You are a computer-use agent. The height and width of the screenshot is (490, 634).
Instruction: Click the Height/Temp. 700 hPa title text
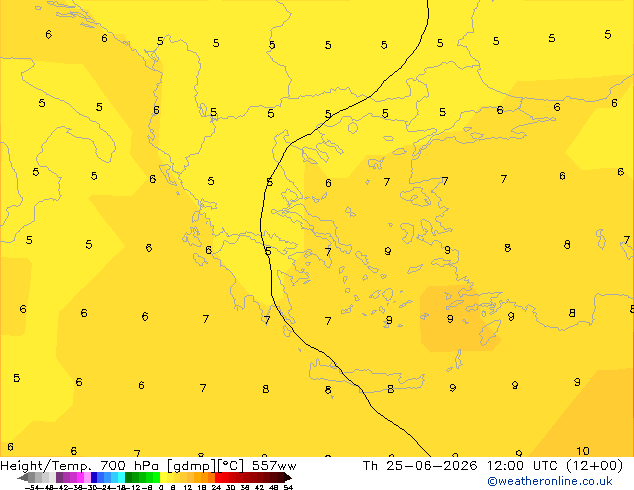tap(79, 466)
